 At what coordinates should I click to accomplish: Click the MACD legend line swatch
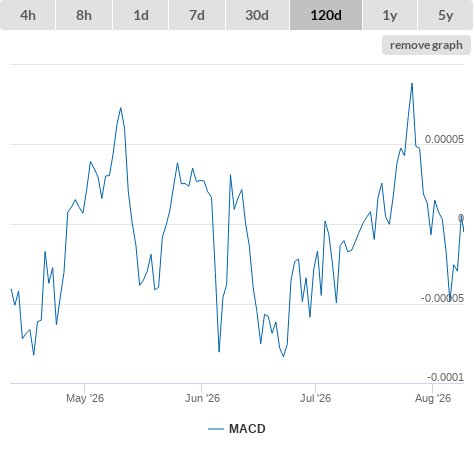pyautogui.click(x=216, y=429)
